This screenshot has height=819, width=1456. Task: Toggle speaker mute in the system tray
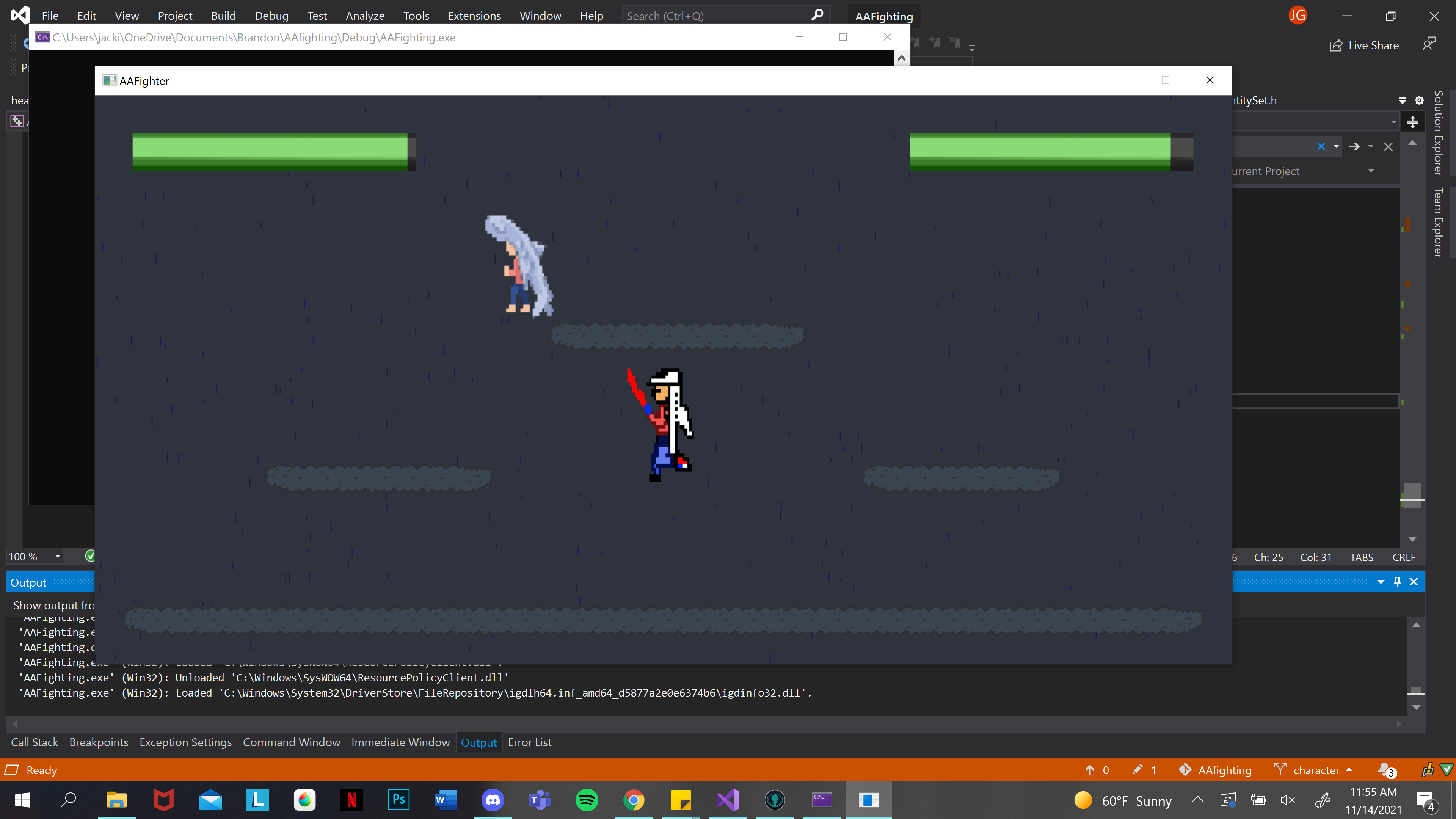pyautogui.click(x=1288, y=800)
